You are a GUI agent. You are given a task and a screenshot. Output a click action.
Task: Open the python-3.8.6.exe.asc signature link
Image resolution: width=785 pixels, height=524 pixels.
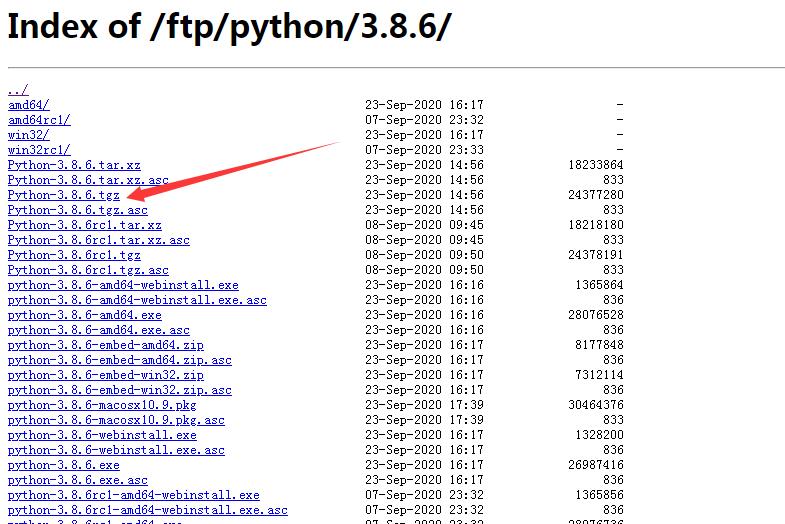[x=78, y=480]
